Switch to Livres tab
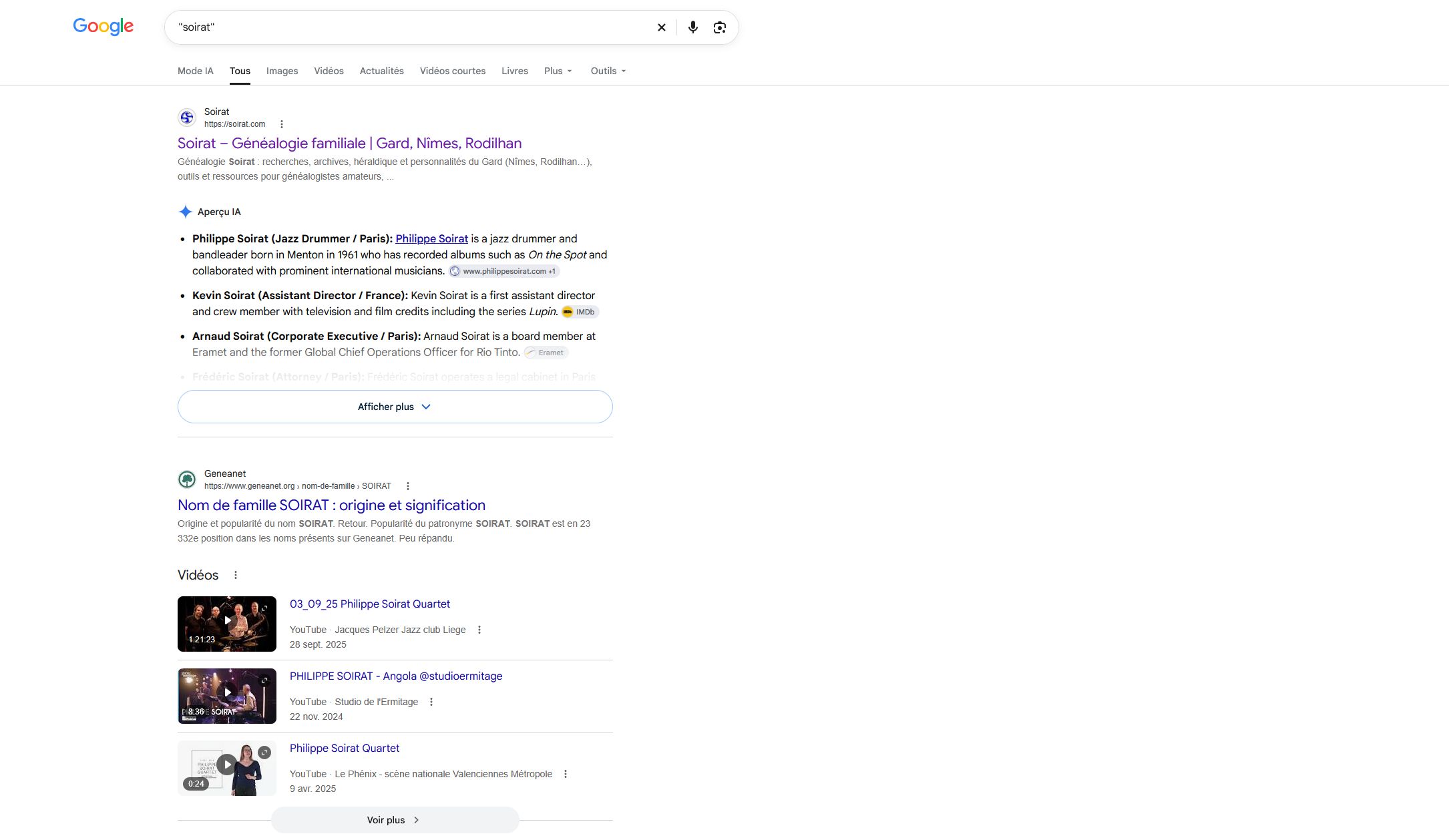 515,71
